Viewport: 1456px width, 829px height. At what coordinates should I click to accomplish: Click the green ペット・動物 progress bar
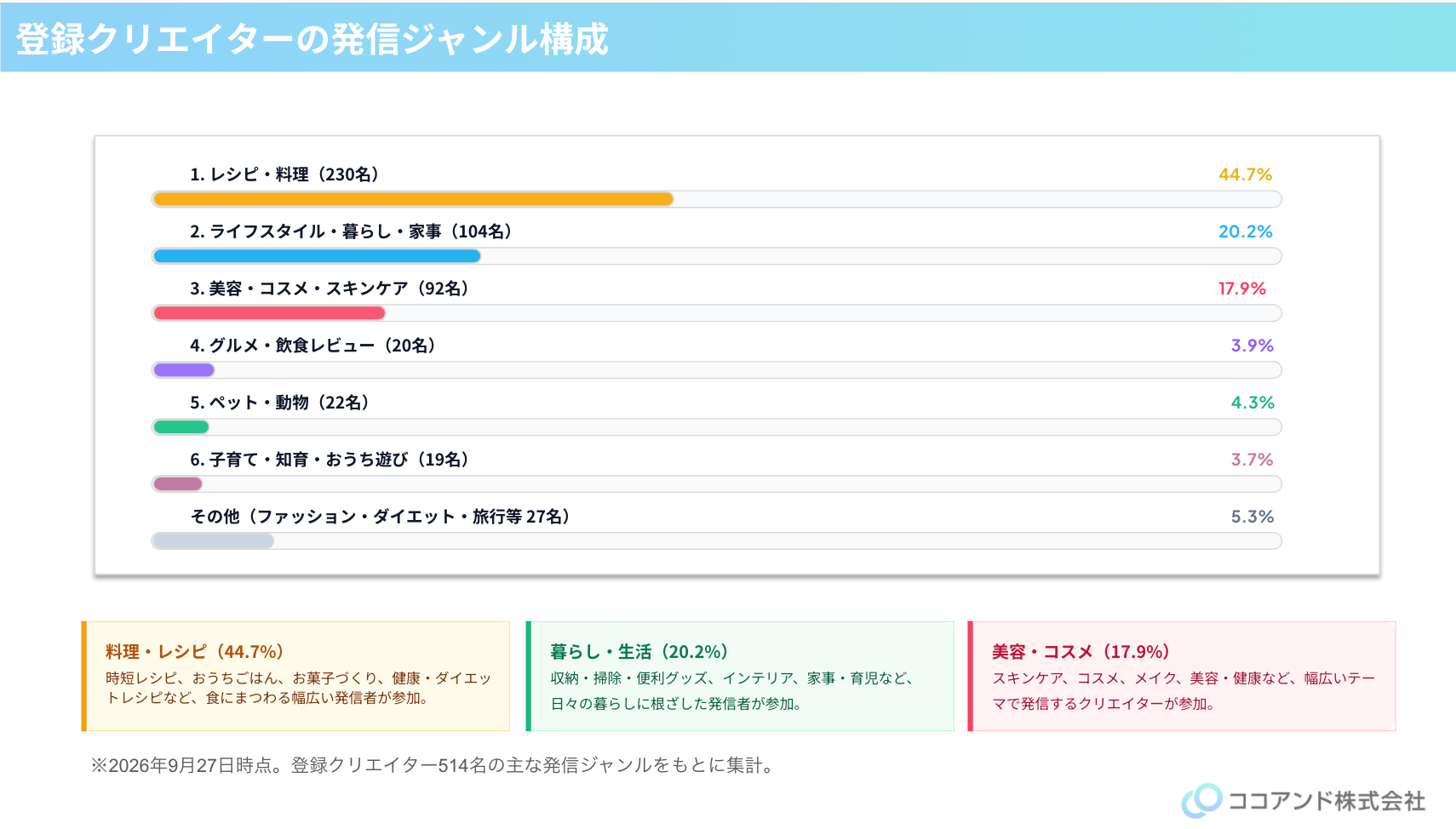pyautogui.click(x=181, y=427)
